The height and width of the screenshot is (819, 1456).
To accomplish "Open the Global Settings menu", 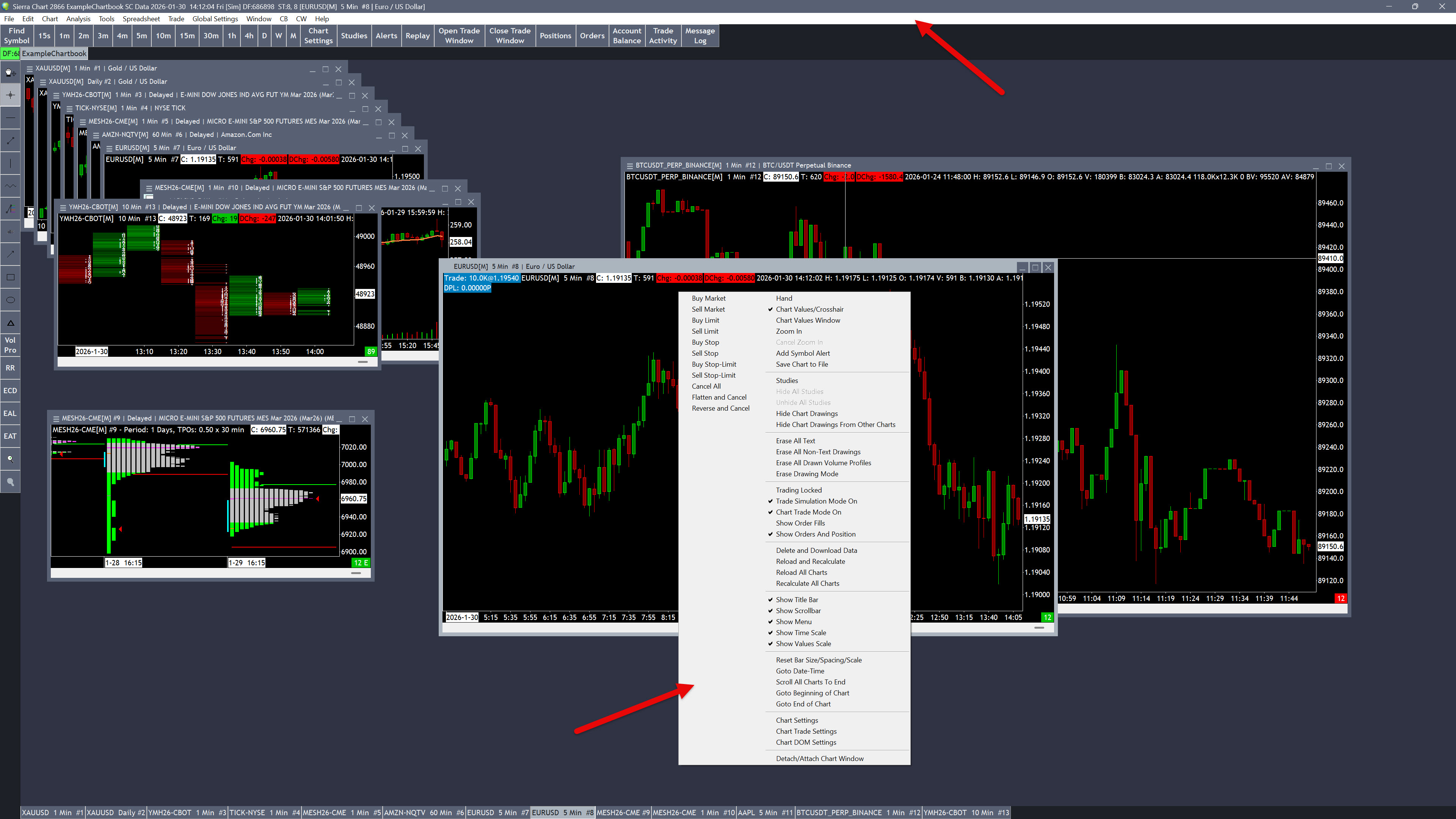I will 215,19.
